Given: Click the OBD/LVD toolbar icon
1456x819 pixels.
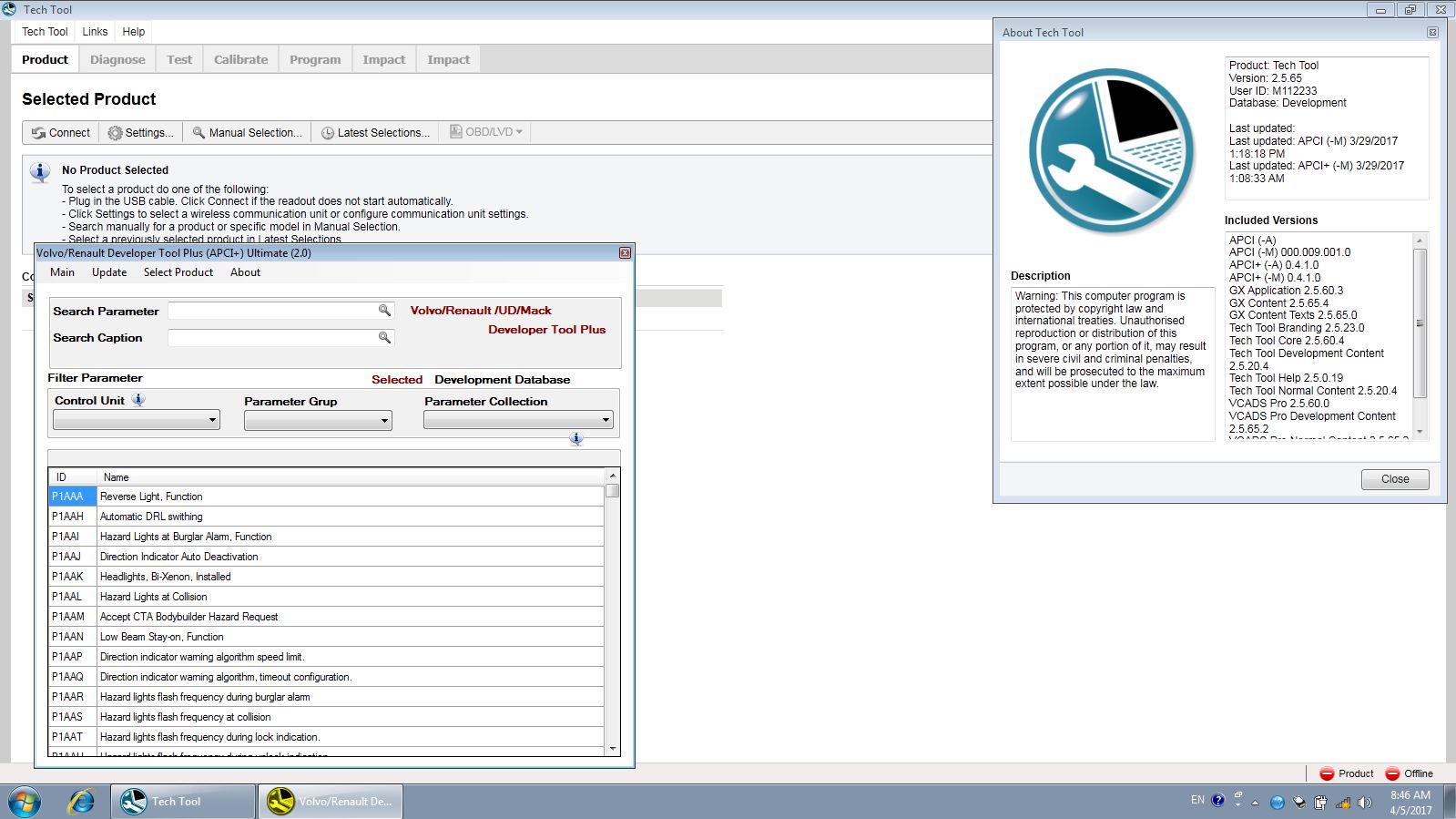Looking at the screenshot, I should pos(456,132).
